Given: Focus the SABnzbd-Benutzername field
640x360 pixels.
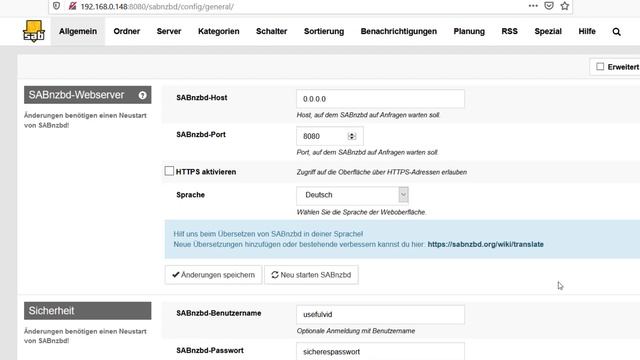Looking at the screenshot, I should click(x=380, y=315).
